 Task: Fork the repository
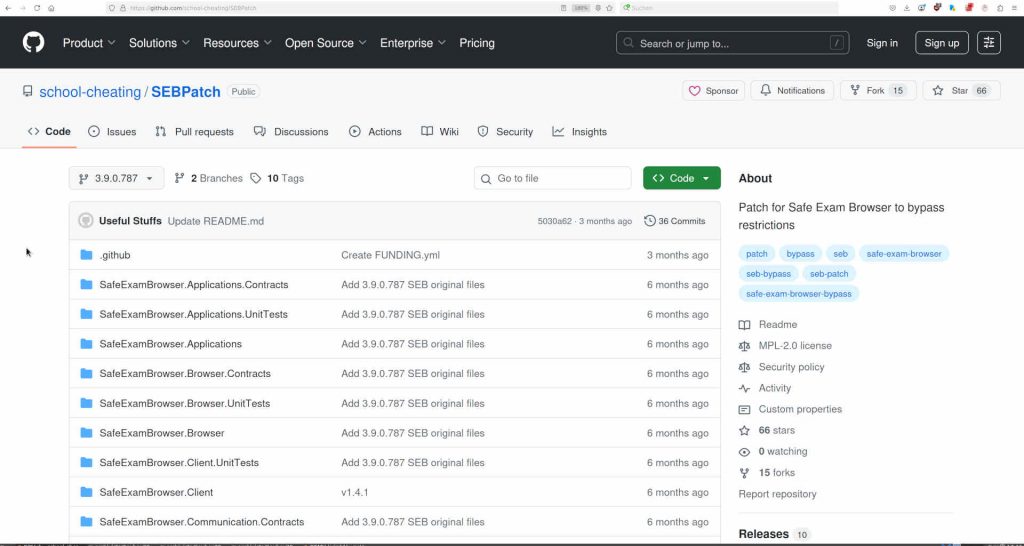click(878, 91)
